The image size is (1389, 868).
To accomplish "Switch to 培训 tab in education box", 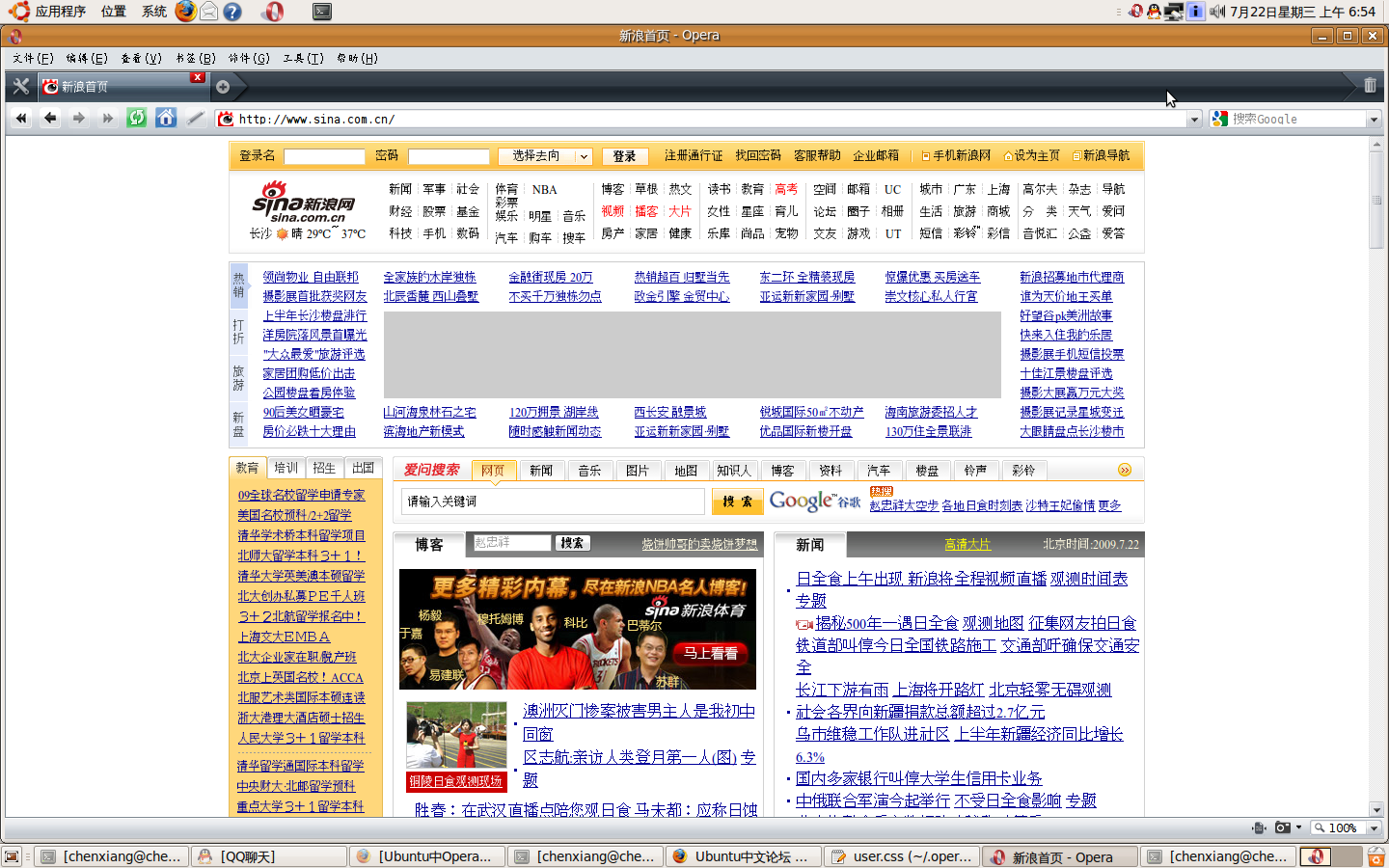I will [286, 468].
